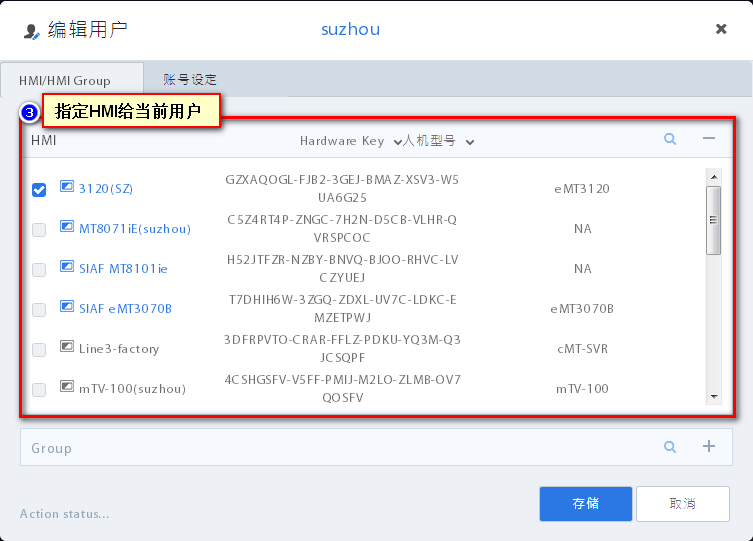The height and width of the screenshot is (541, 753).
Task: Click the device icon beside mTV-100(suzhou)
Action: (67, 387)
